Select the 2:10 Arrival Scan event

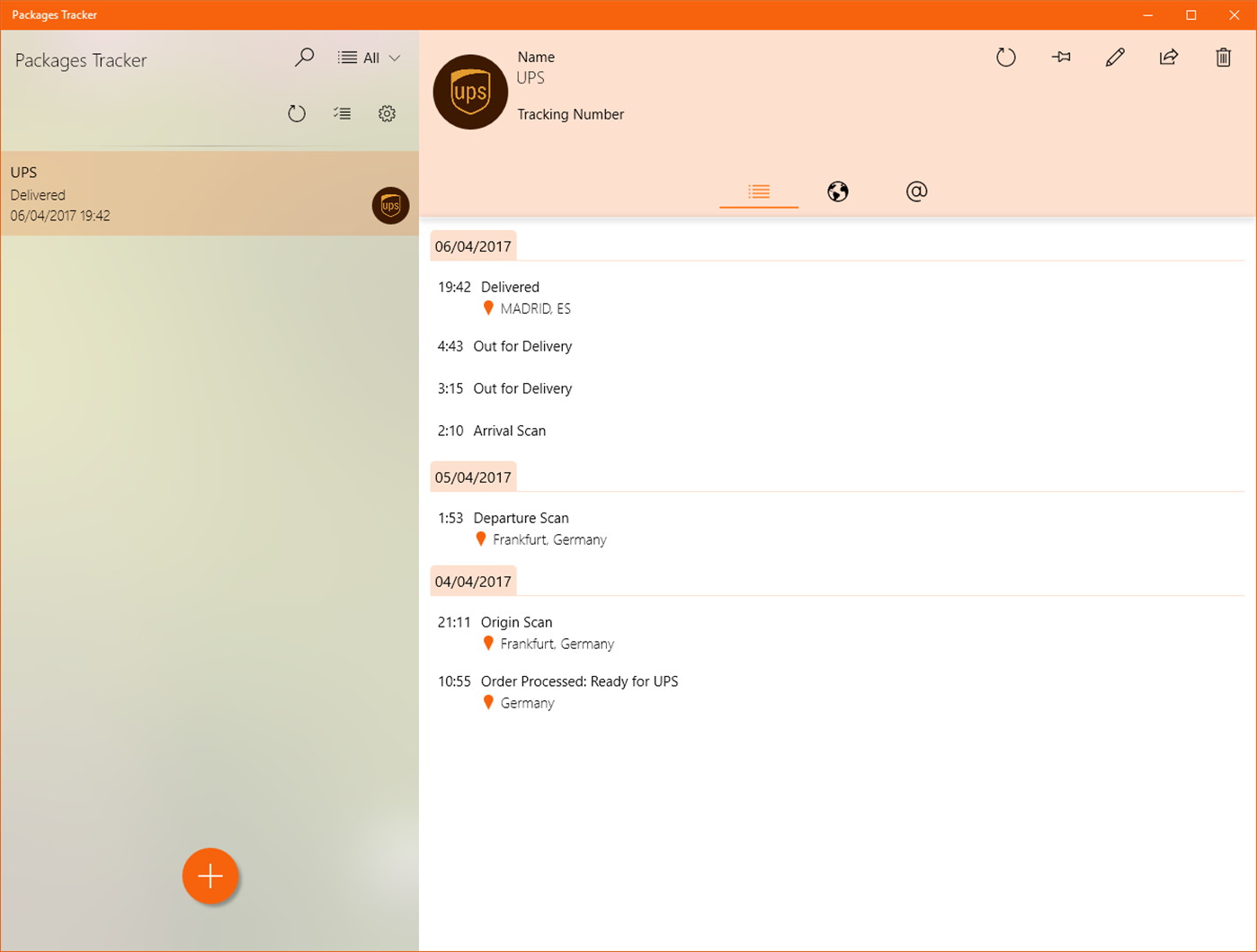pos(492,431)
